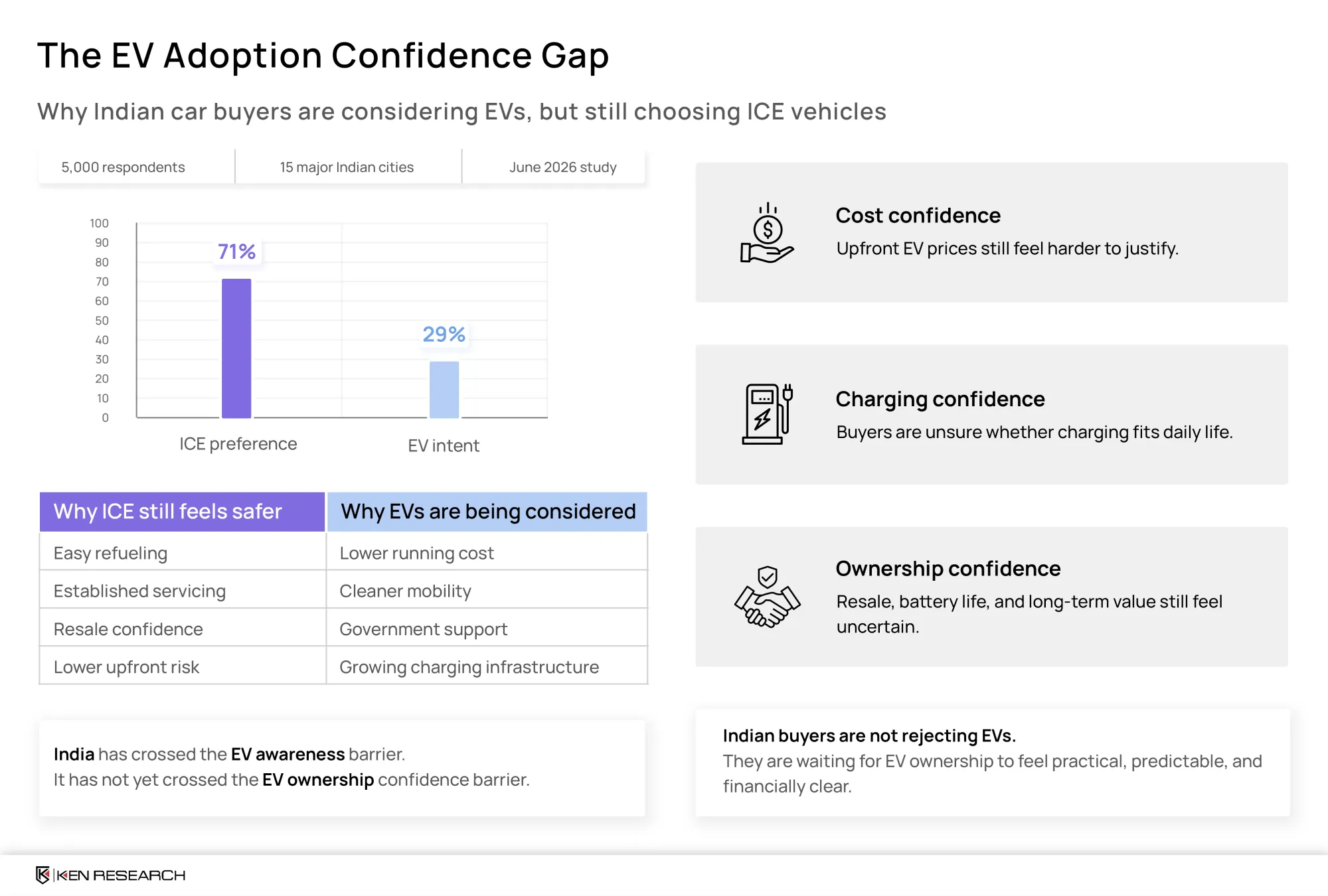The image size is (1328, 896).
Task: Open the Ownership confidence card title
Action: tap(948, 569)
